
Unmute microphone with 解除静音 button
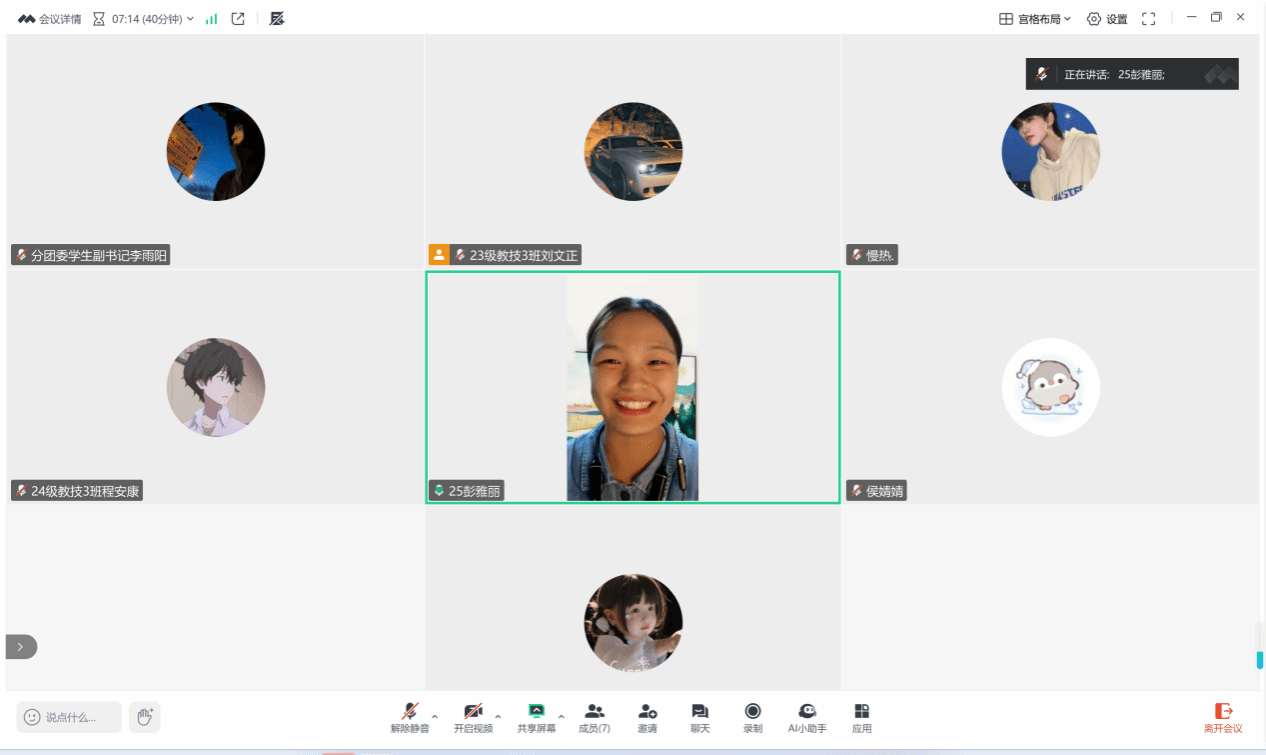[409, 717]
